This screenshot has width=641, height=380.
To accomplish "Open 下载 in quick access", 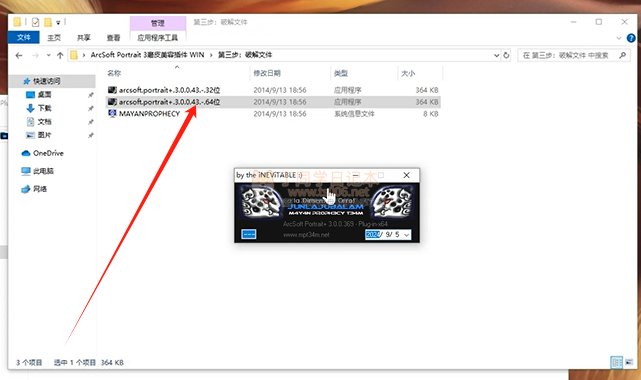I will (x=44, y=108).
